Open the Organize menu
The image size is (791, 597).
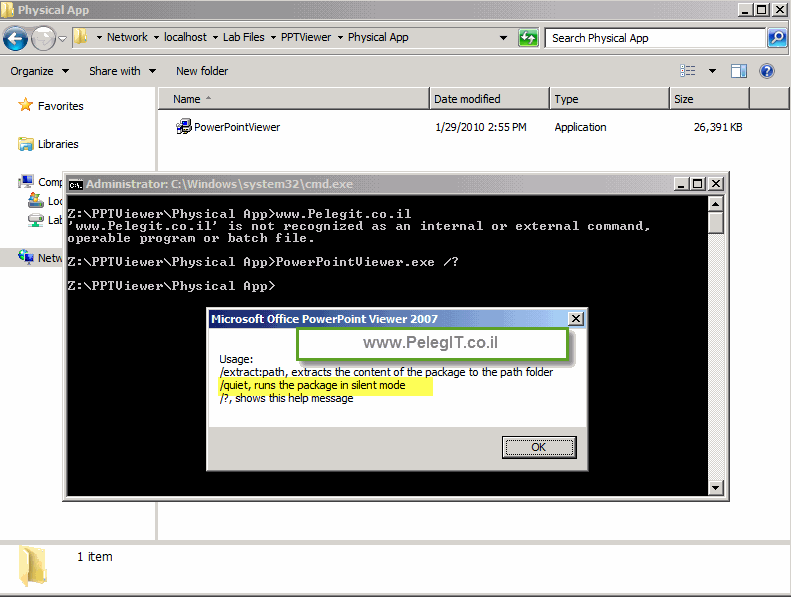pyautogui.click(x=39, y=71)
